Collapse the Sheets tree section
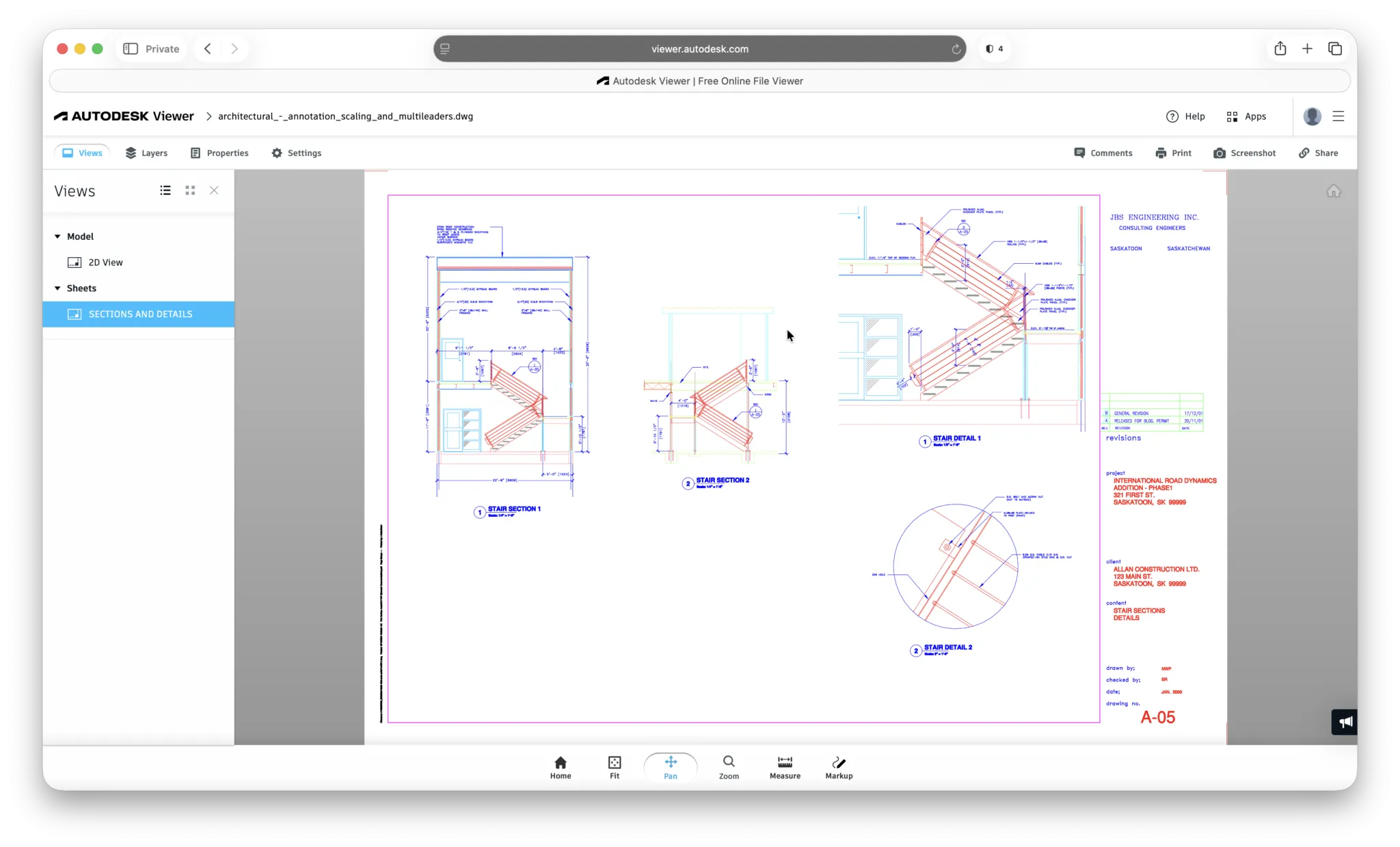The width and height of the screenshot is (1400, 847). click(57, 288)
